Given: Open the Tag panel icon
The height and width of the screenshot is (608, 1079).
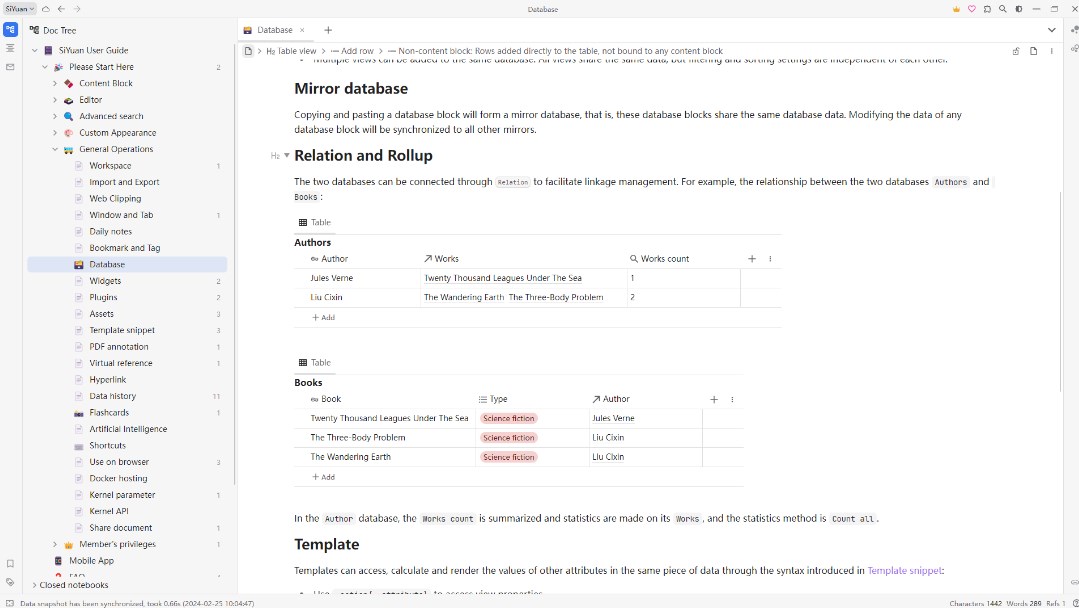Looking at the screenshot, I should point(10,582).
